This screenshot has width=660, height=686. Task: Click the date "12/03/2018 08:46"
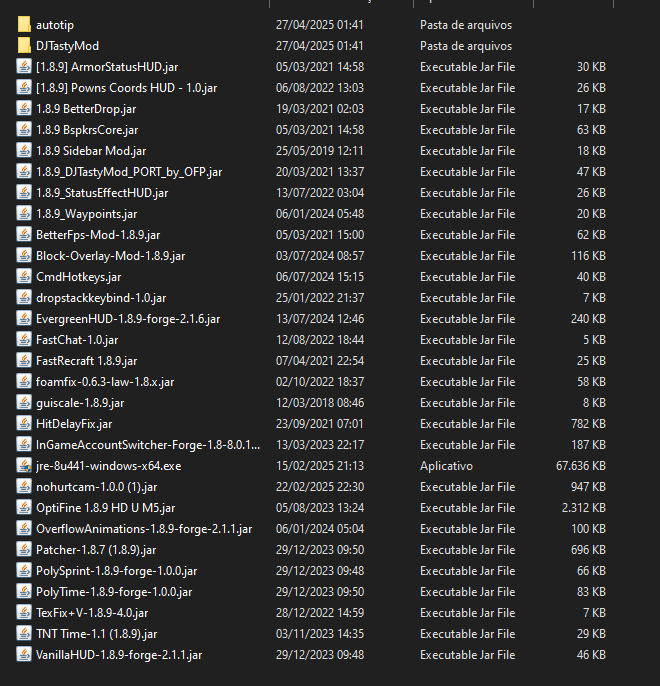320,403
